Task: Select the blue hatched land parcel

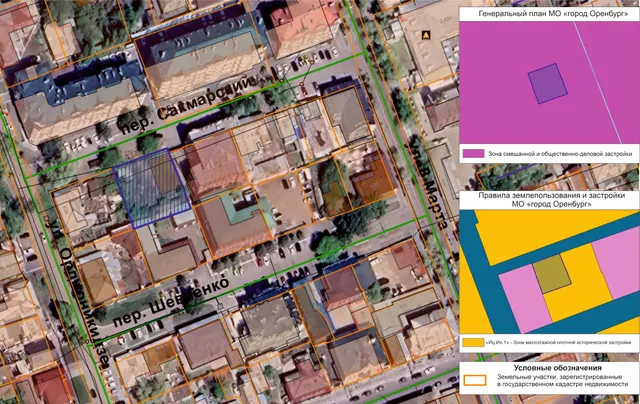Action: click(152, 189)
